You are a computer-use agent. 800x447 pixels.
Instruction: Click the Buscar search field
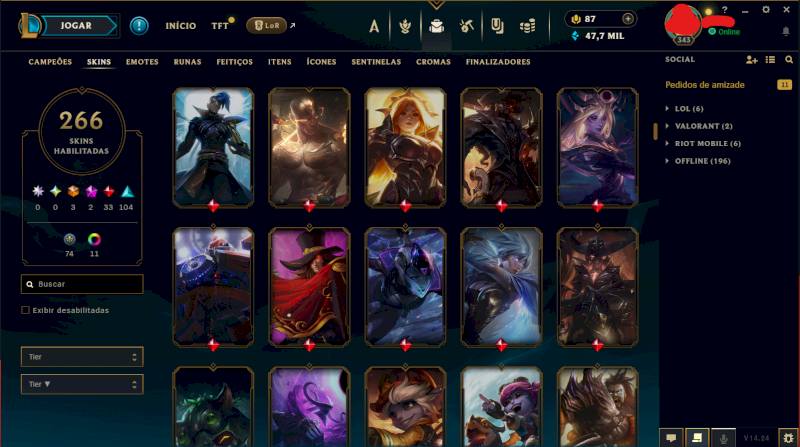click(82, 284)
